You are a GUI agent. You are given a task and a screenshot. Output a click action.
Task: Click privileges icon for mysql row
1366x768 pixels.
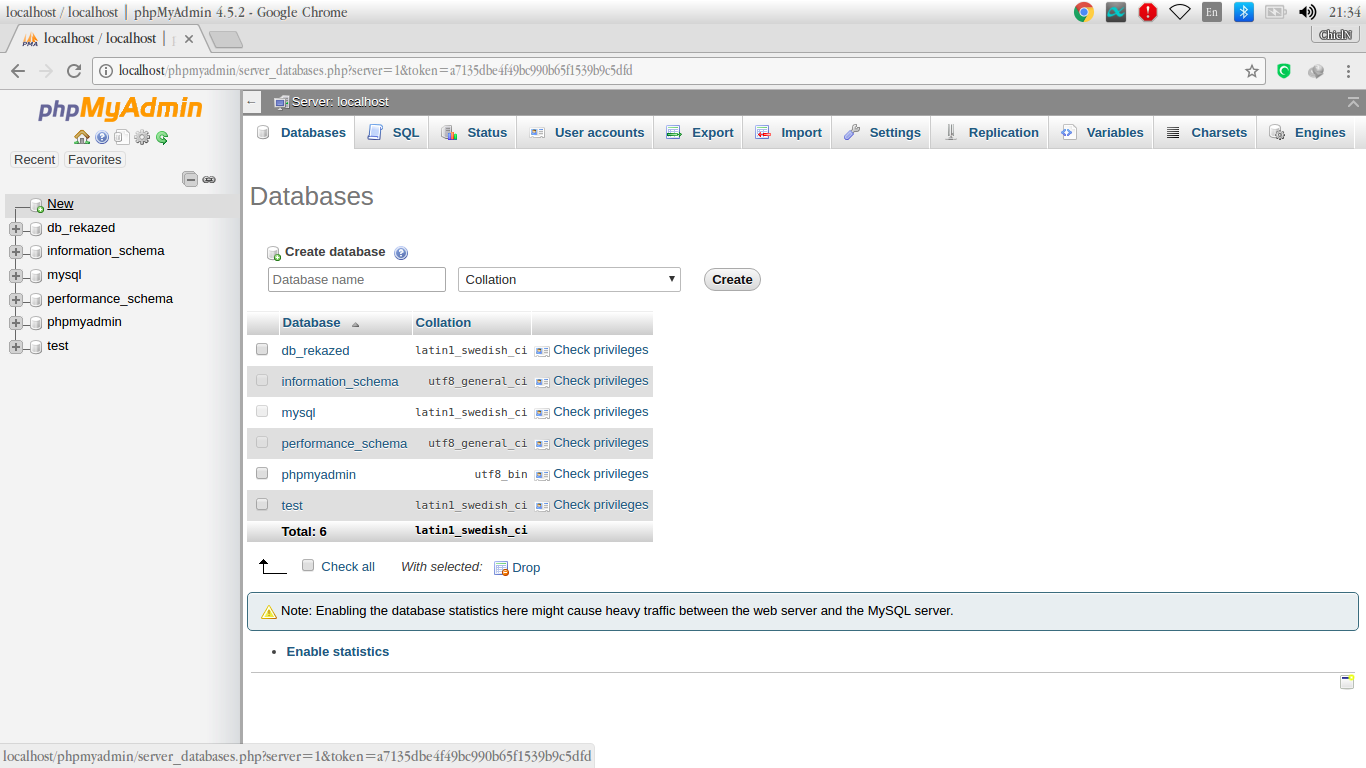coord(542,413)
